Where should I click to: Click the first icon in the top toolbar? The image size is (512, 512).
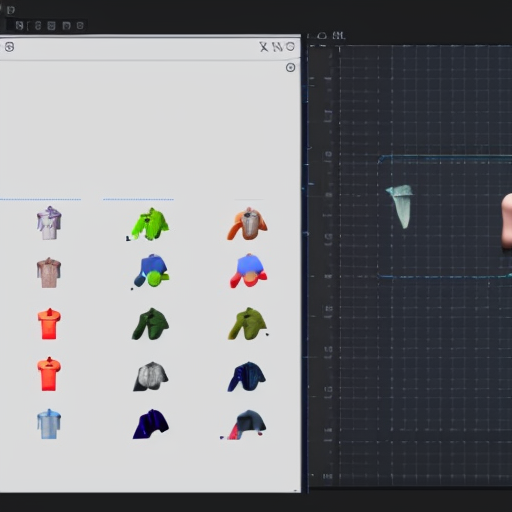19,26
